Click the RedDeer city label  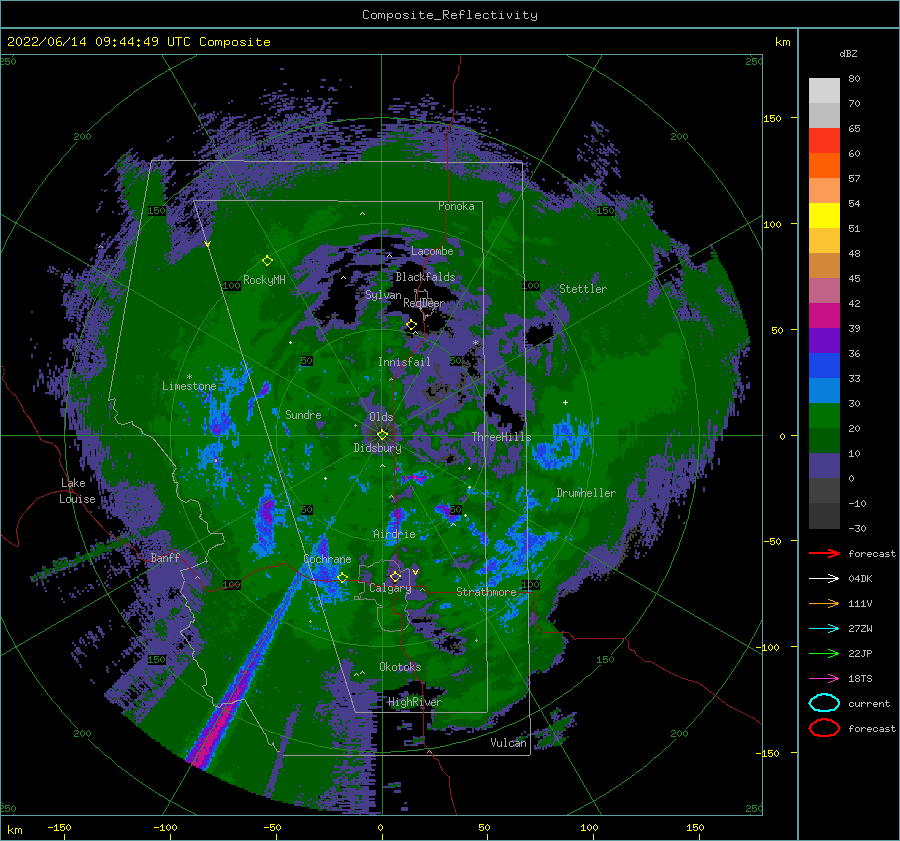coord(424,303)
